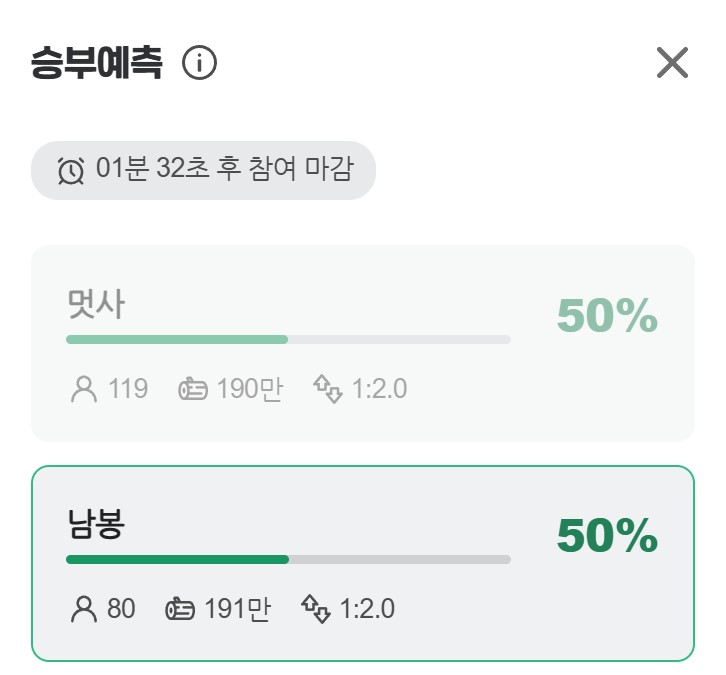
Task: Click the points ticket icon under 남봉
Action: (x=180, y=608)
